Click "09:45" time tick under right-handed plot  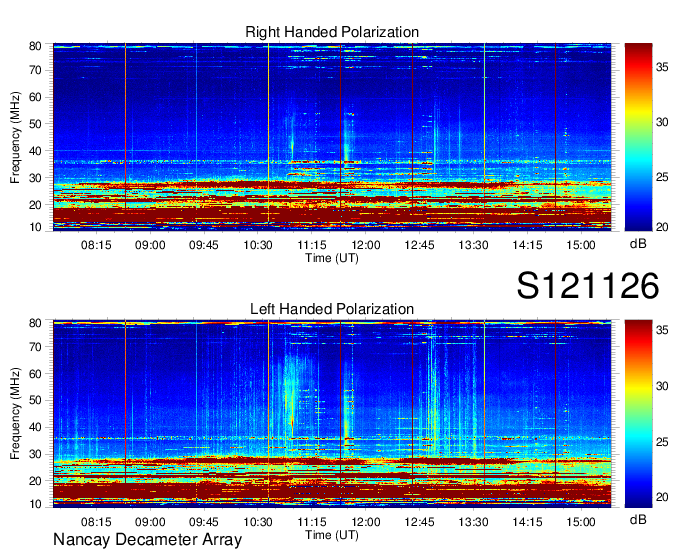click(x=204, y=245)
